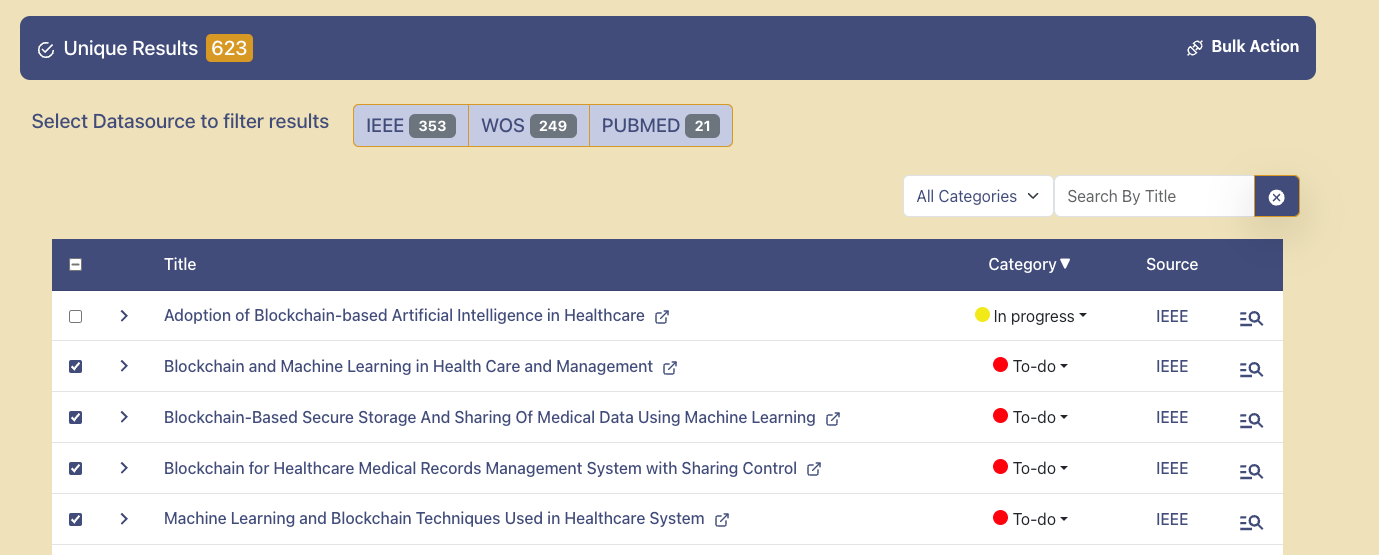Open details search icon for Medical Records Management row

point(1251,471)
